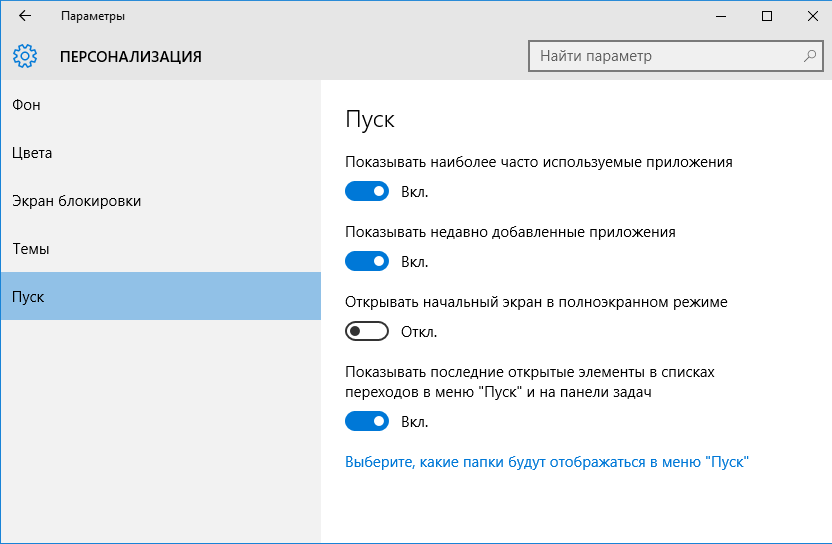
Task: Click the 'Пуск' page heading
Action: pos(370,119)
